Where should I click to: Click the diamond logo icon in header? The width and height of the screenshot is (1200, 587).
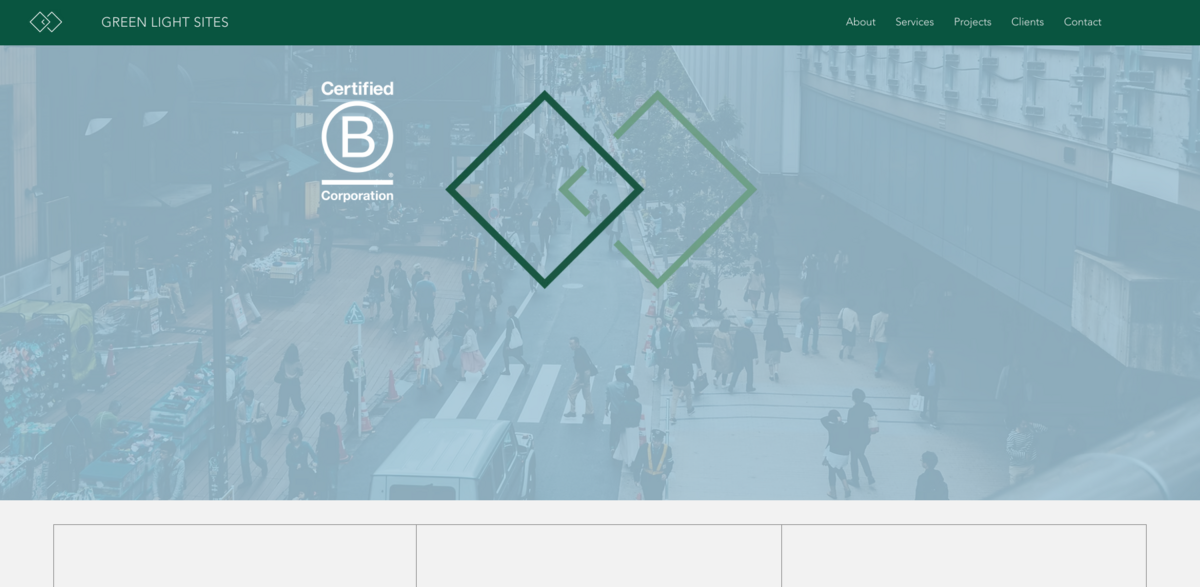pos(46,22)
